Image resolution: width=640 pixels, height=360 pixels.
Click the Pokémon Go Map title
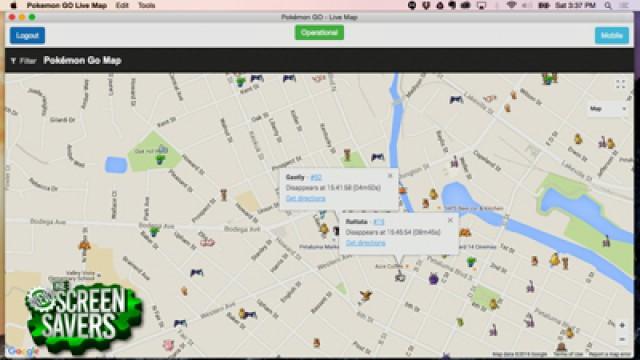(82, 60)
